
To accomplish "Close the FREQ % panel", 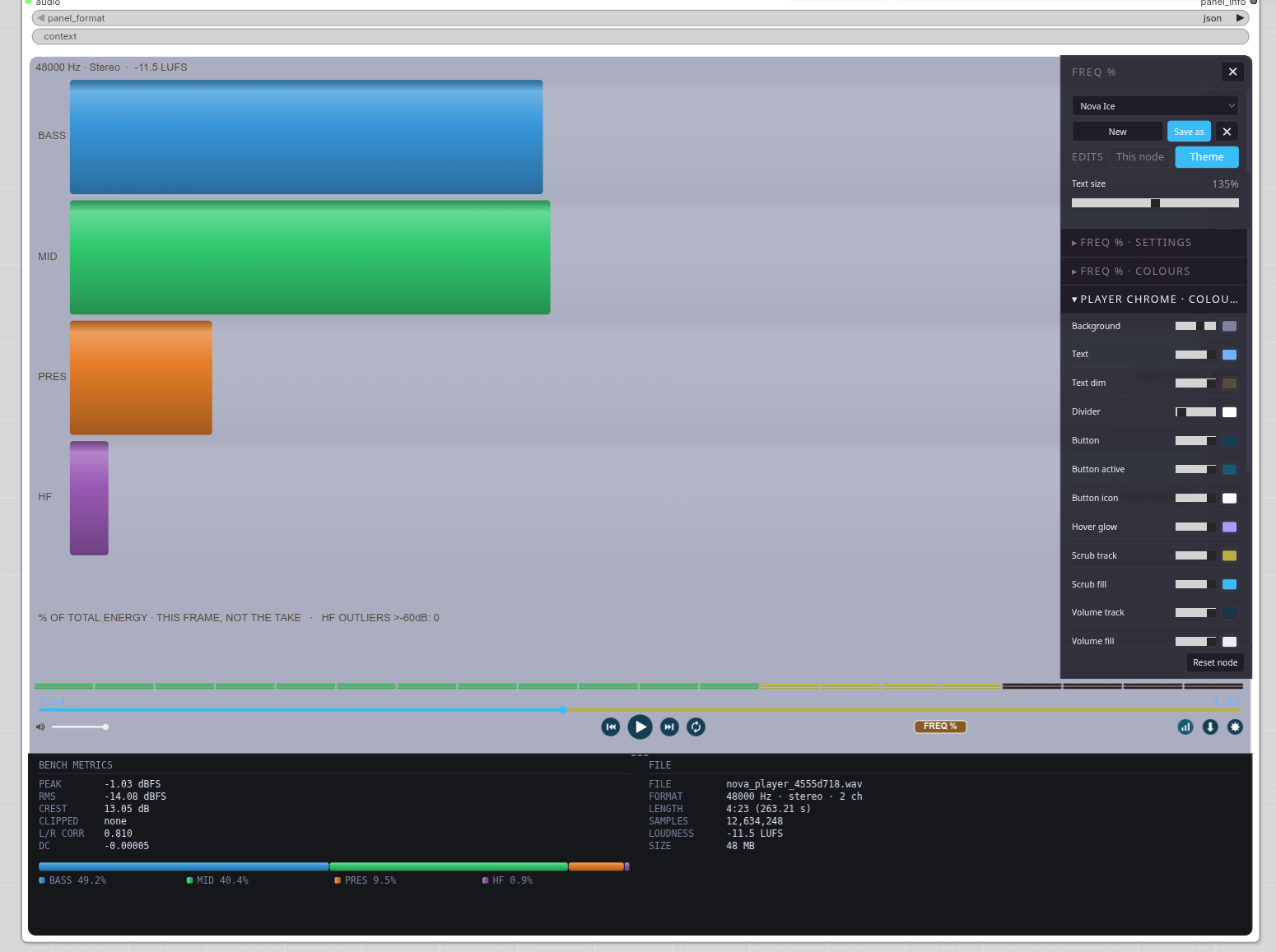I will click(1232, 72).
